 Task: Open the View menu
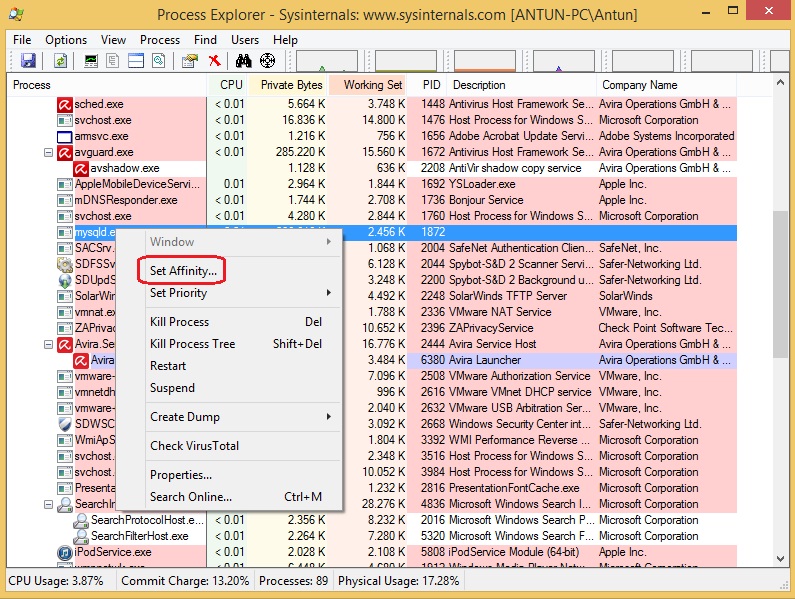113,40
